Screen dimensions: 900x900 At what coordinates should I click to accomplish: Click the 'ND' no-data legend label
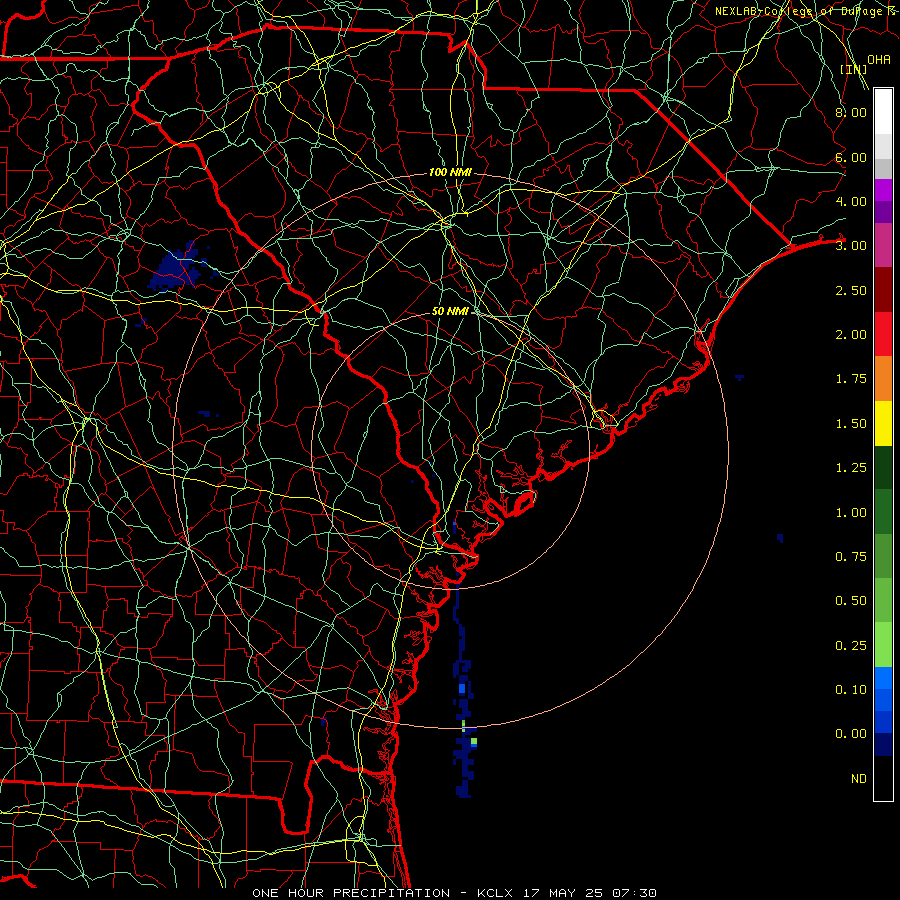[859, 779]
